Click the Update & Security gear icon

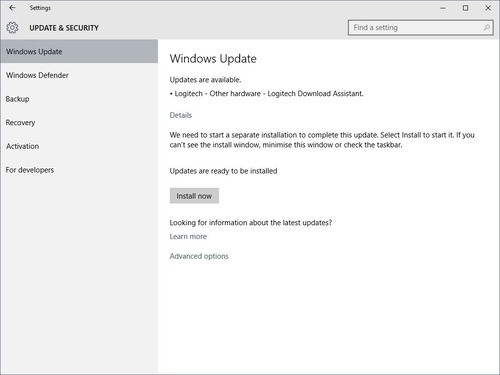[12, 28]
